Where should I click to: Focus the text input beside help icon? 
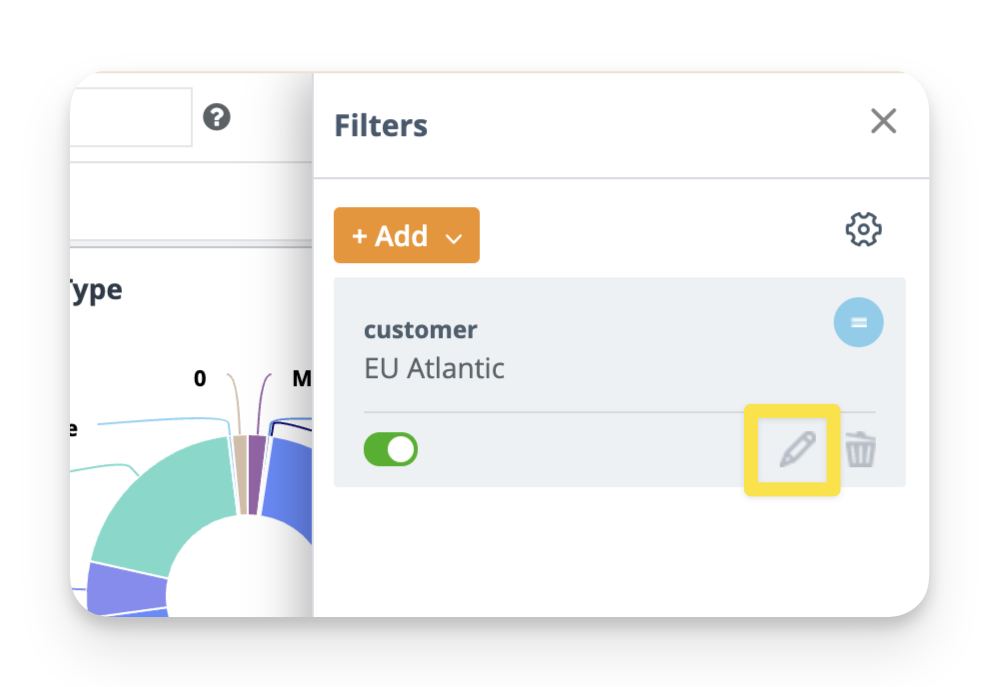point(130,117)
